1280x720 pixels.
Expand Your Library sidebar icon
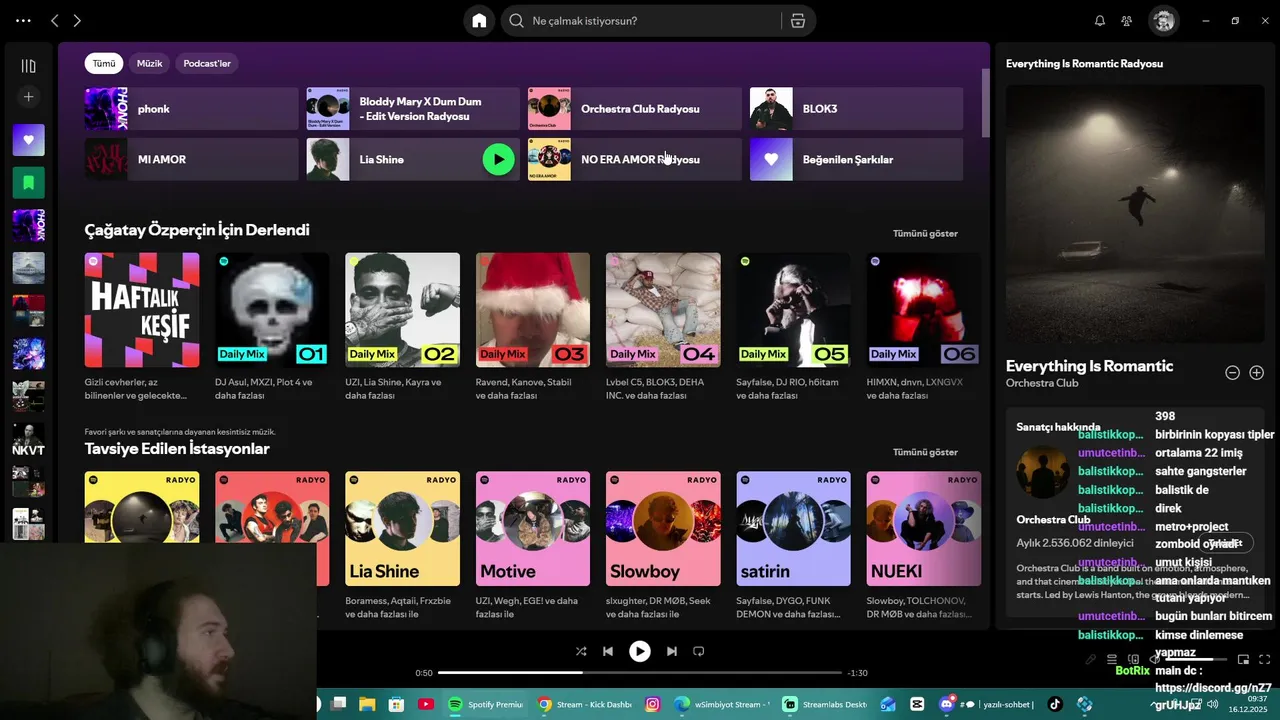pyautogui.click(x=28, y=66)
